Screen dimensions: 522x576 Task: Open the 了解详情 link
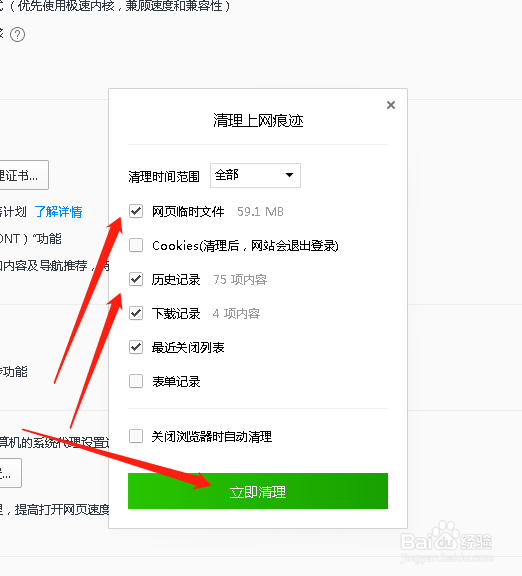[58, 212]
